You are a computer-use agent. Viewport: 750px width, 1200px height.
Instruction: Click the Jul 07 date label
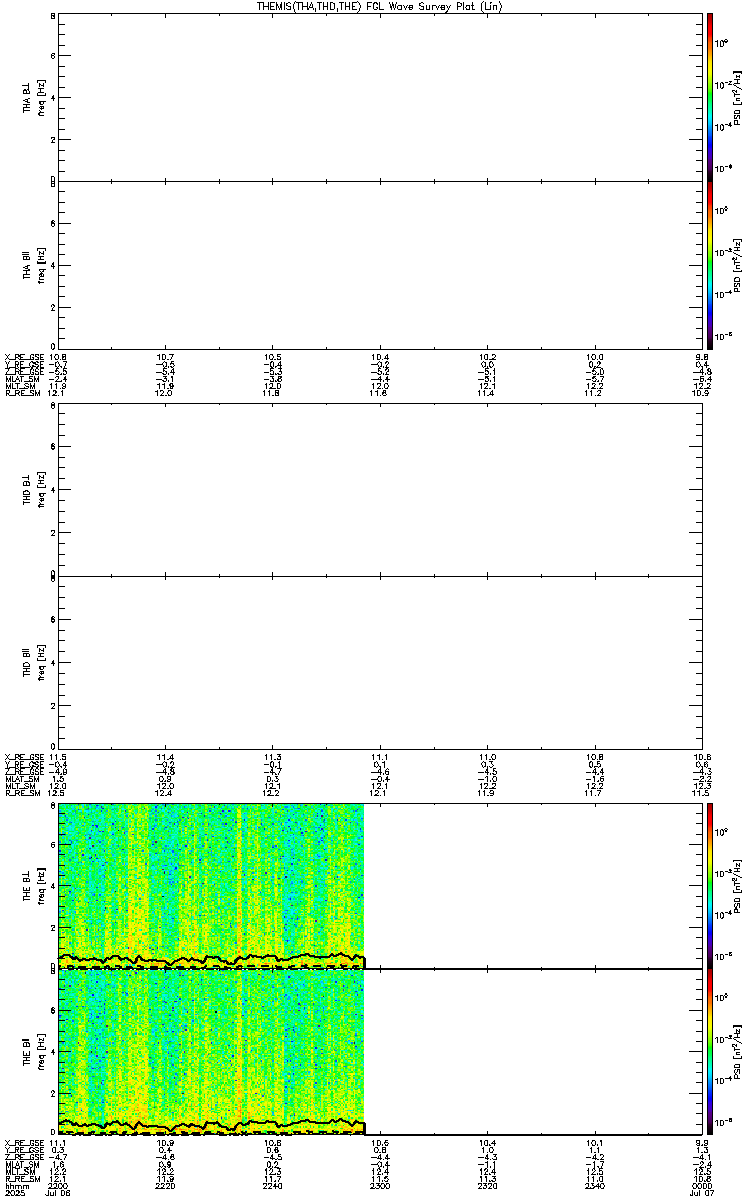tap(702, 1193)
